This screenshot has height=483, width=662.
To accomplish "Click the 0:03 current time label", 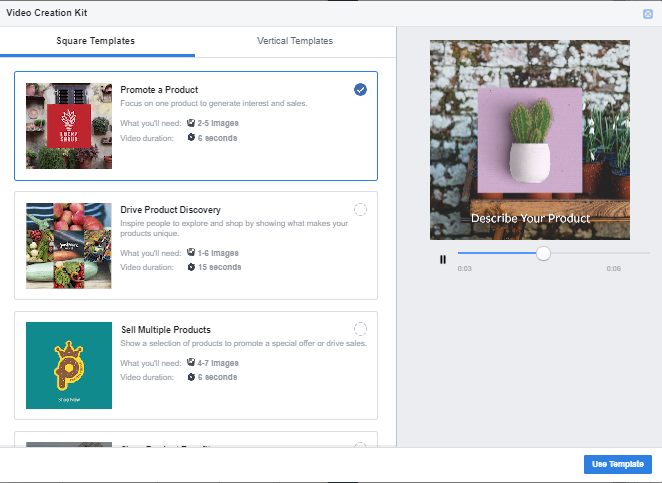I will click(x=464, y=269).
